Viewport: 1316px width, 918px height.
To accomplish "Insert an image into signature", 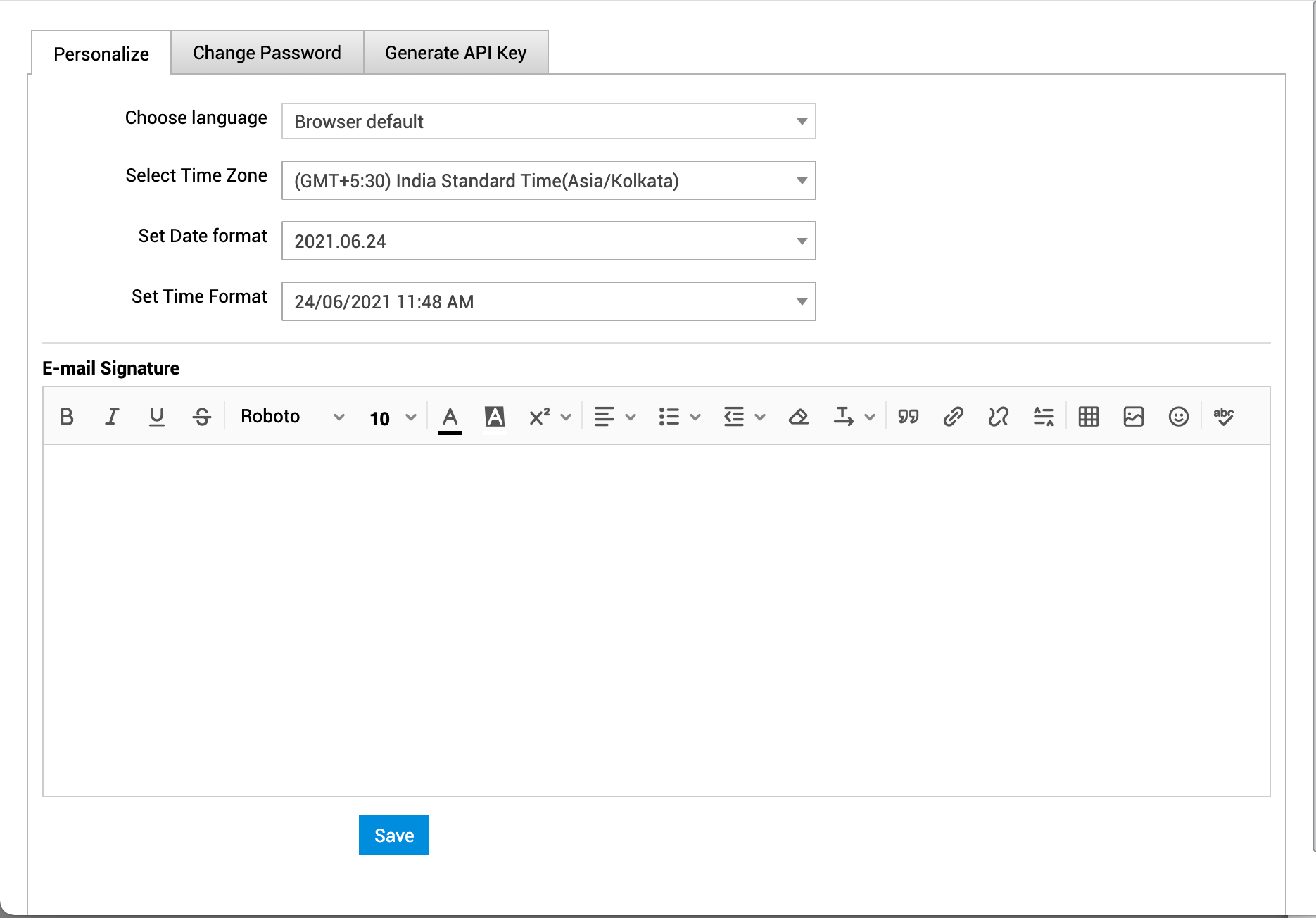I will [1134, 417].
